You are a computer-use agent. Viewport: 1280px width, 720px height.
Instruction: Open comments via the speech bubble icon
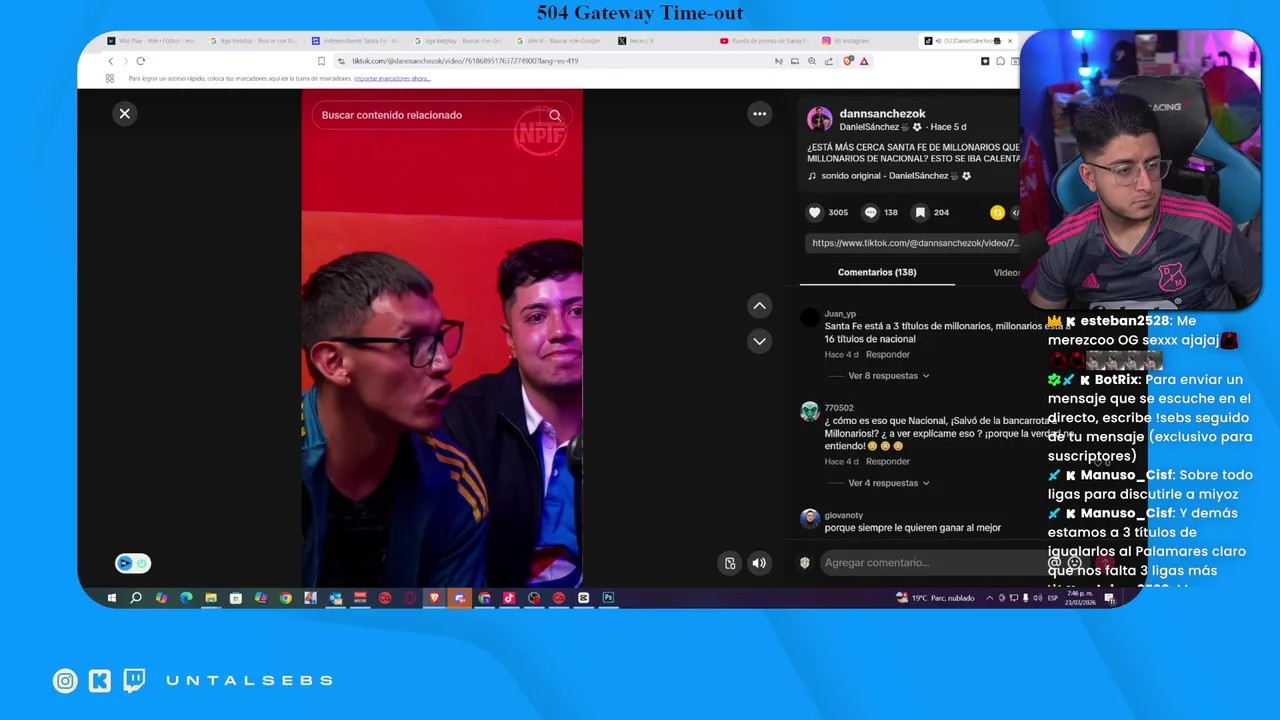pyautogui.click(x=870, y=212)
